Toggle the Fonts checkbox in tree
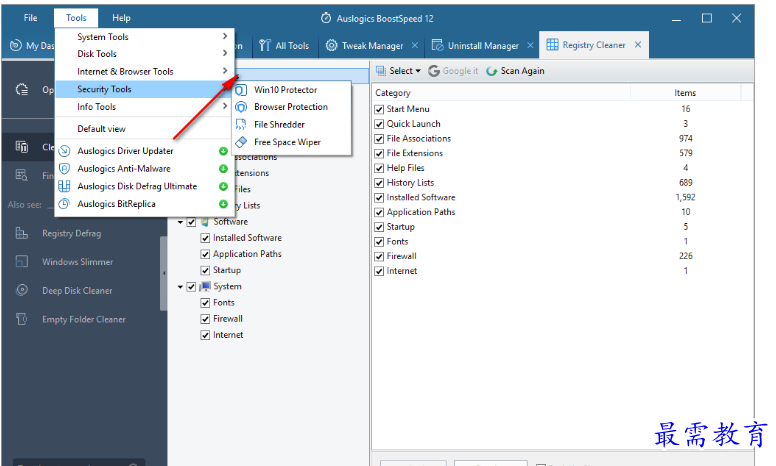Image resolution: width=776 pixels, height=466 pixels. pyautogui.click(x=205, y=303)
